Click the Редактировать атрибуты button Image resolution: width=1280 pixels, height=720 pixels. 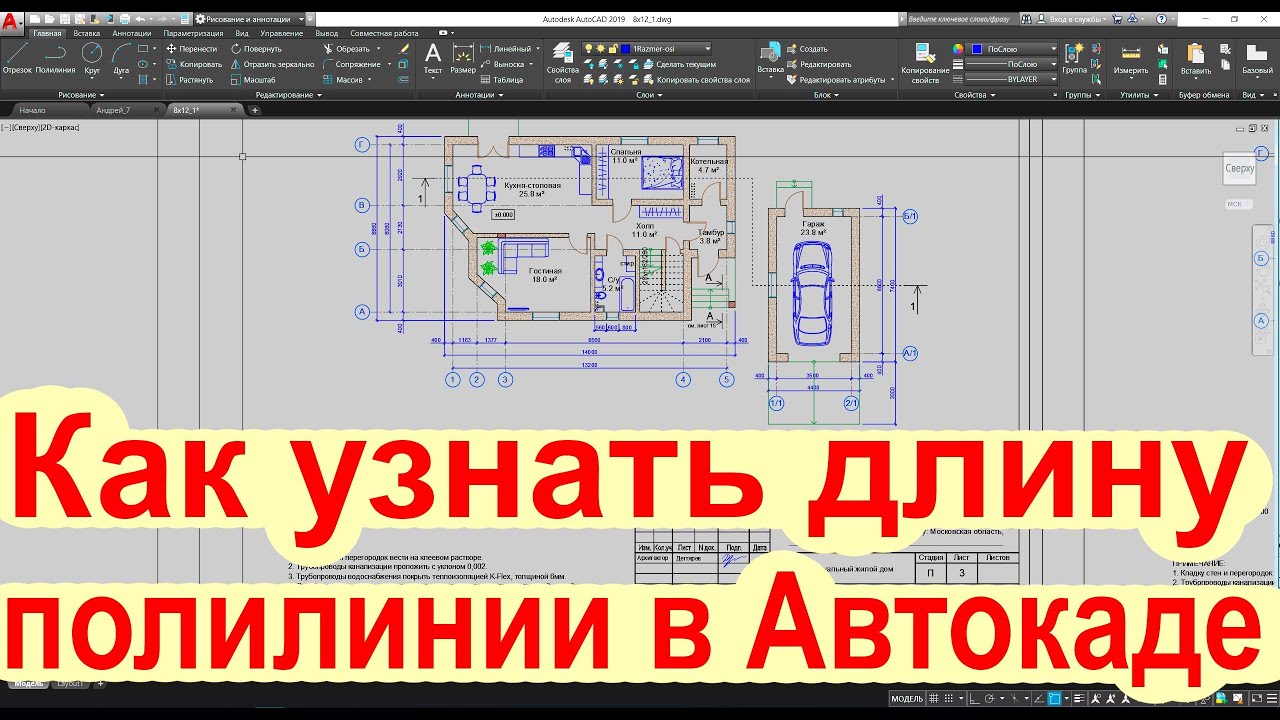836,79
